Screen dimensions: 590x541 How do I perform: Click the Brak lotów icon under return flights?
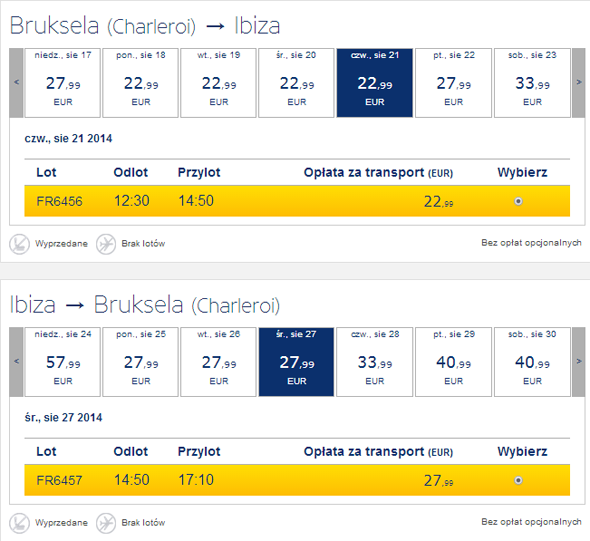[x=106, y=523]
